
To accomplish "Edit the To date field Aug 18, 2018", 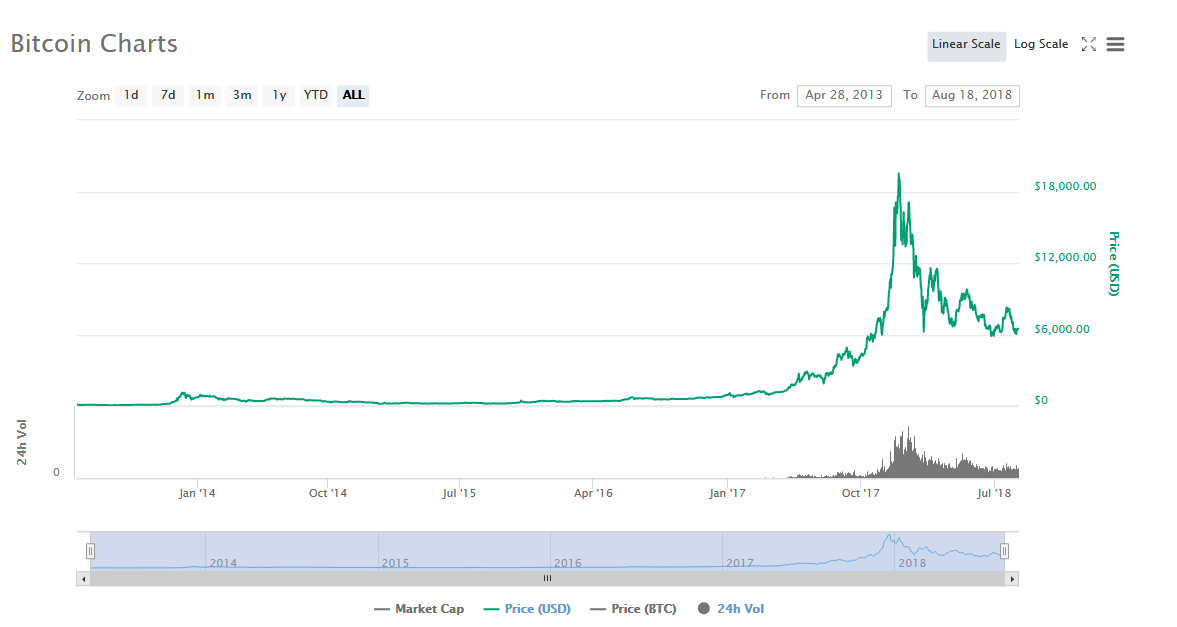I will coord(972,95).
